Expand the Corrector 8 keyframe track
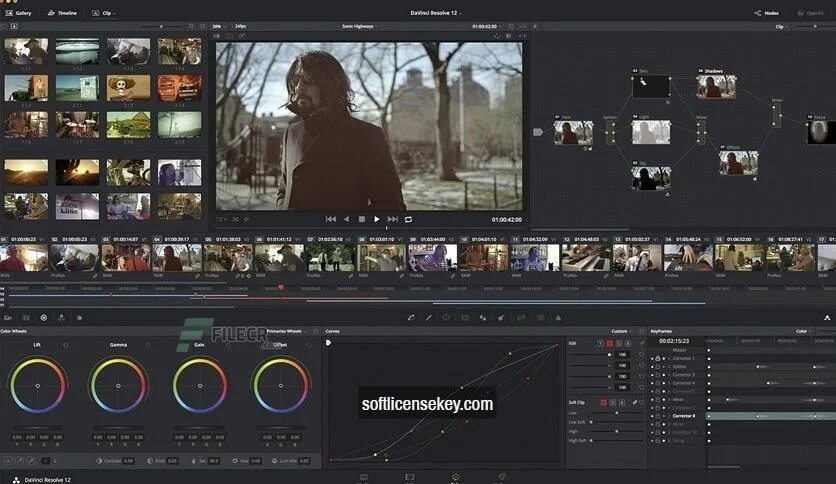Viewport: 836px width, 484px height. 669,416
